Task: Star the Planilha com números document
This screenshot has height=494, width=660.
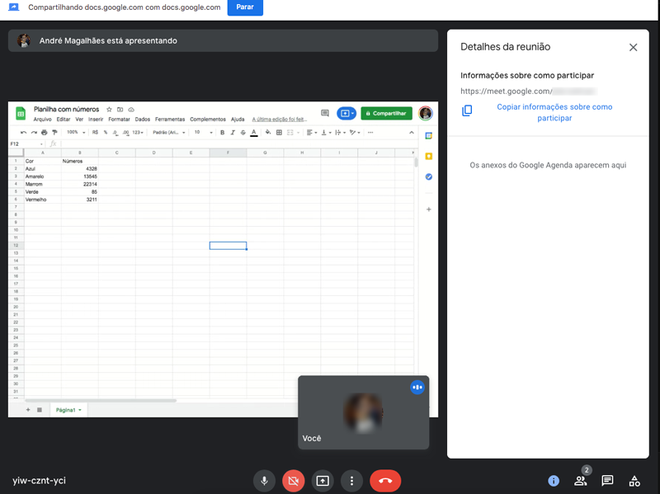Action: 109,109
